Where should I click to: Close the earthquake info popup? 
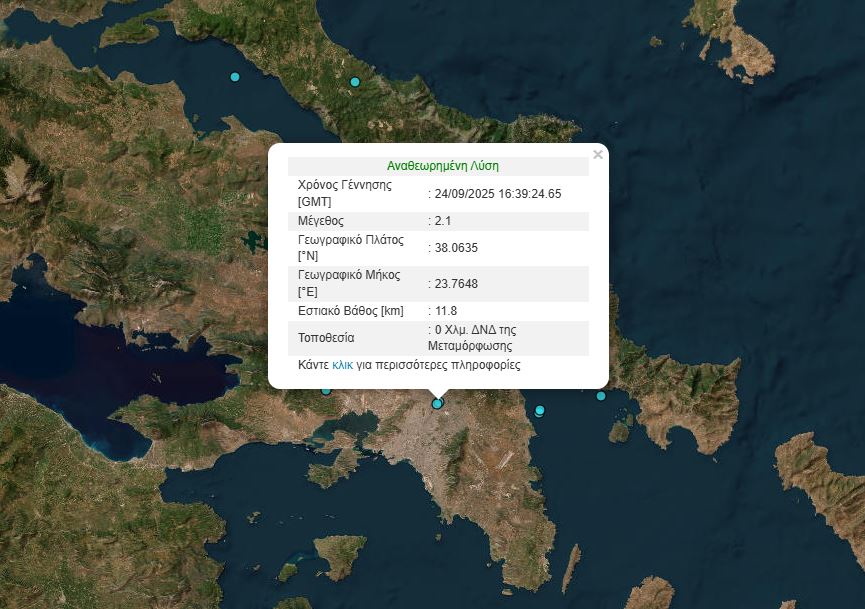597,155
